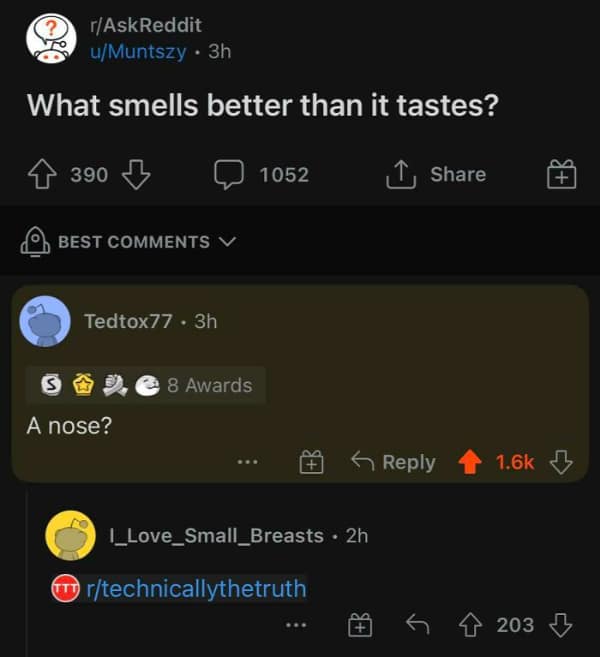This screenshot has height=657, width=600.
Task: Visit u/Muntszy's profile
Action: pos(138,52)
